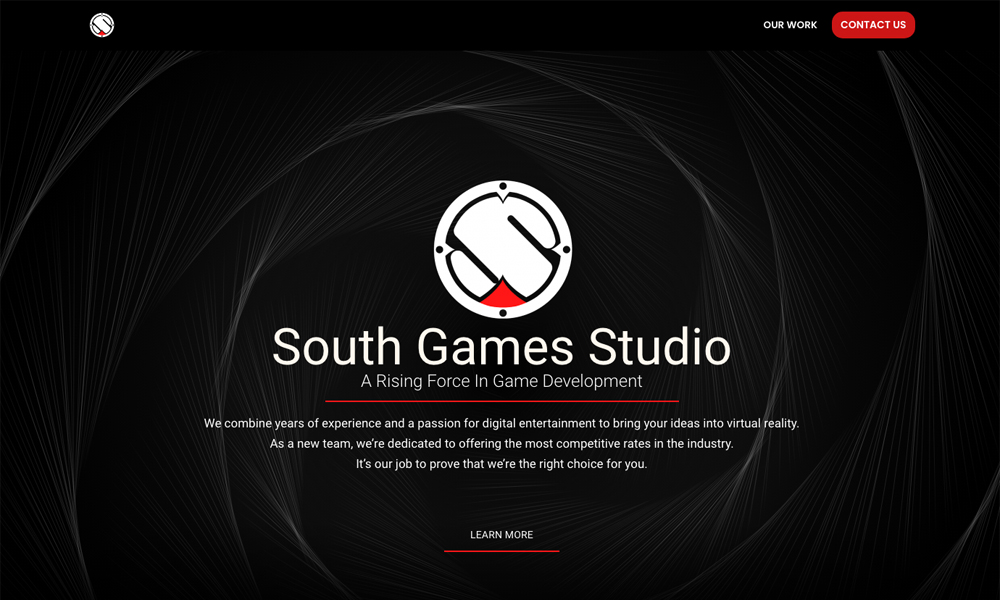The width and height of the screenshot is (1000, 600).
Task: Click the red spade tip on the emblem
Action: tap(502, 294)
